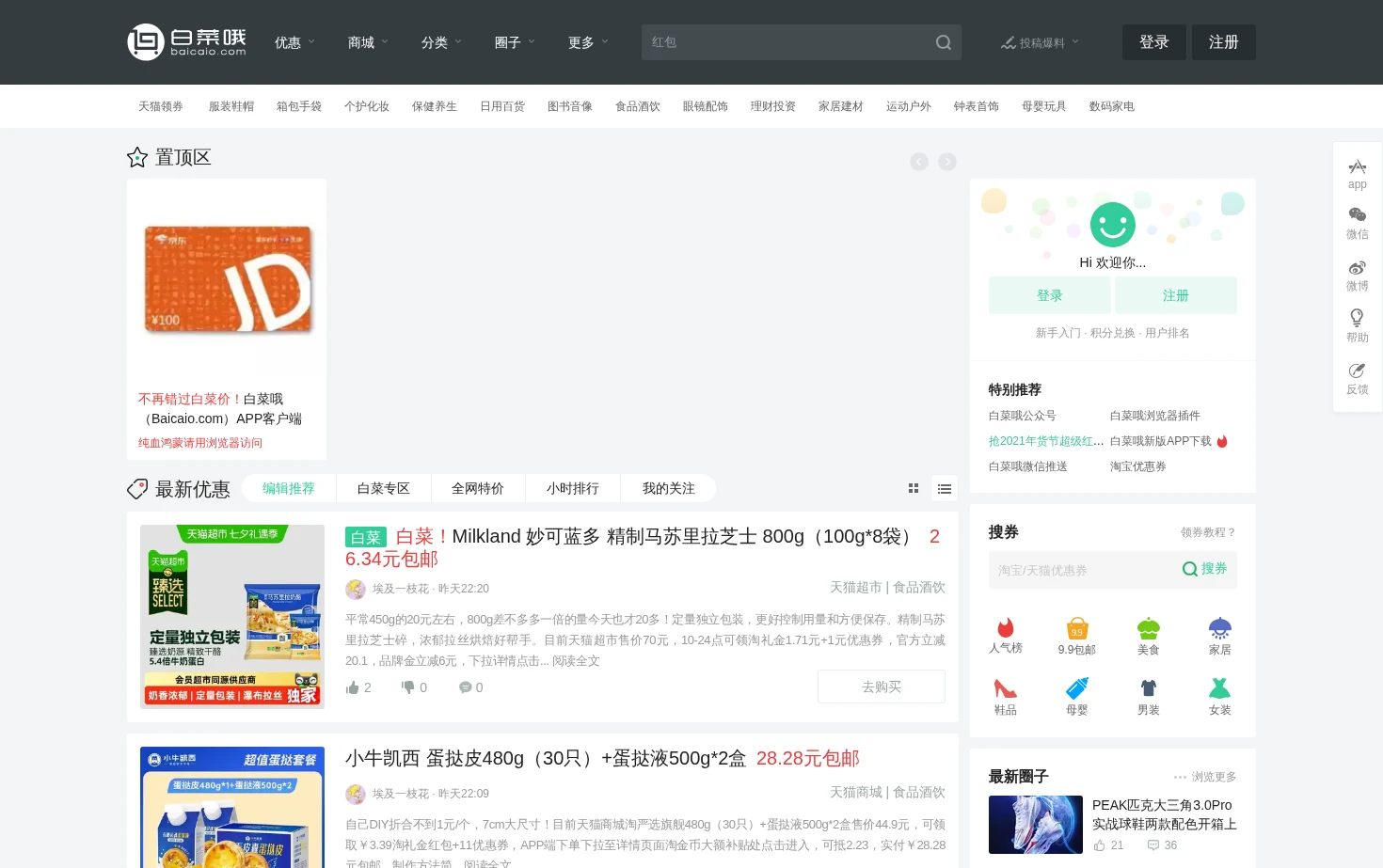Viewport: 1383px width, 868px height.
Task: Open 食品酒饮 category link
Action: click(x=638, y=106)
